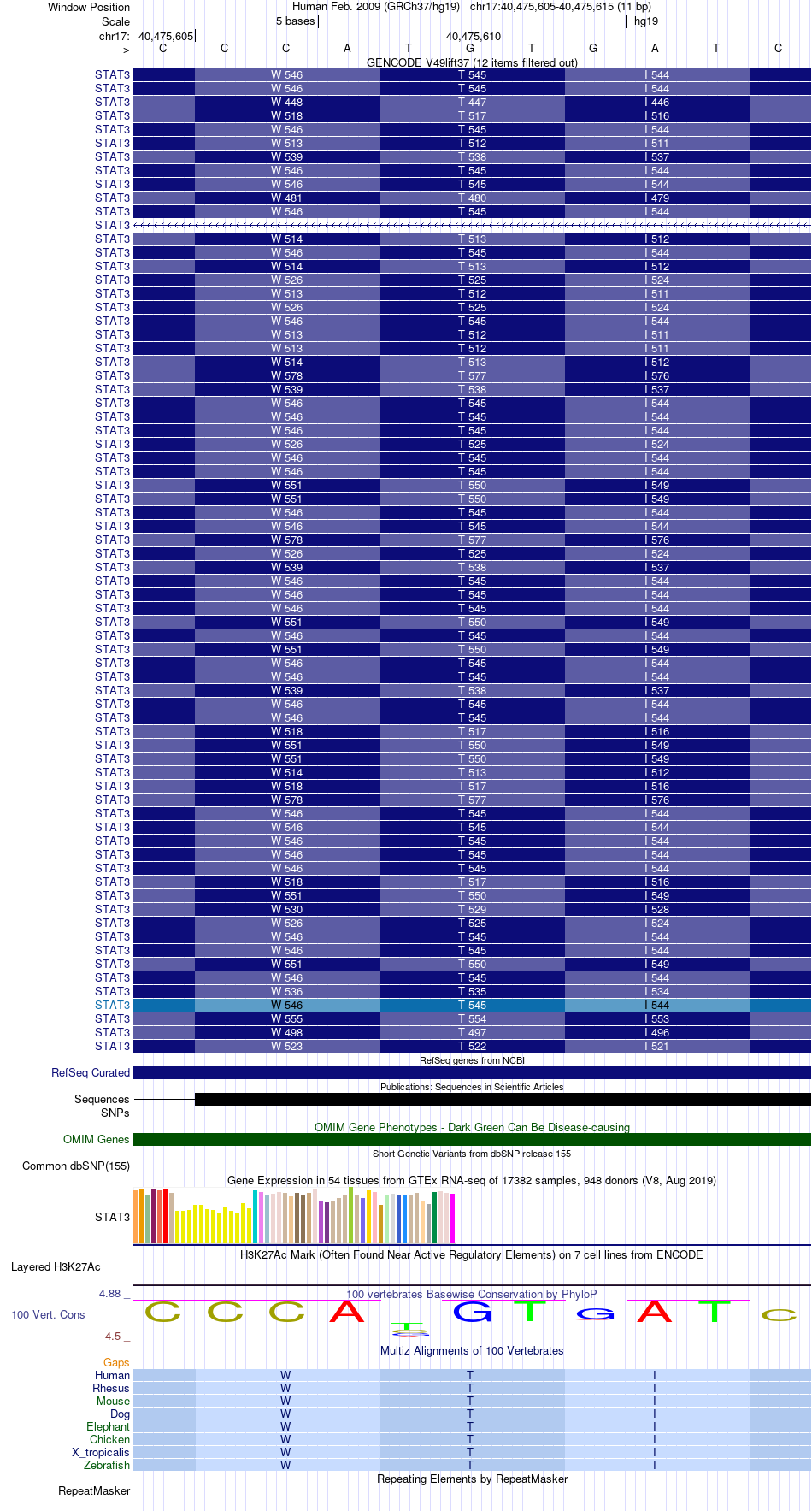Open the OMIM Gene Phenotypes track title
The image size is (812, 1511).
coord(472,1127)
